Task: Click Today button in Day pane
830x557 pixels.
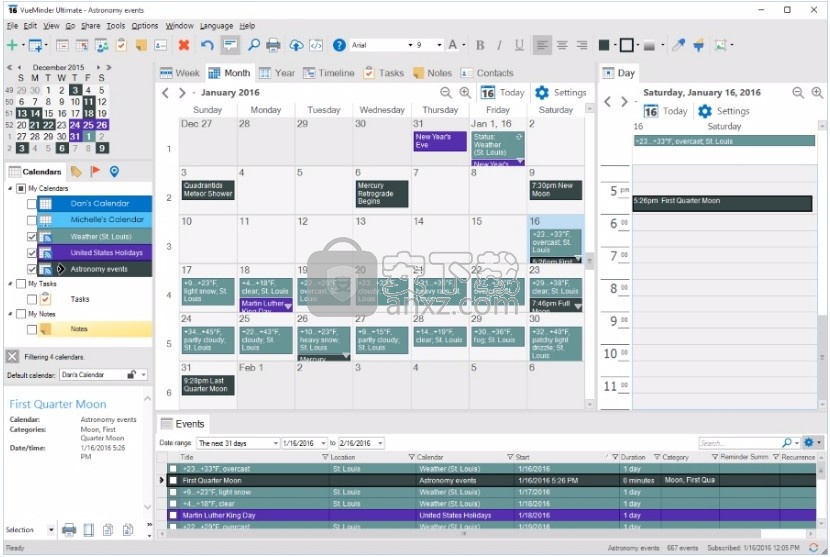Action: click(665, 111)
